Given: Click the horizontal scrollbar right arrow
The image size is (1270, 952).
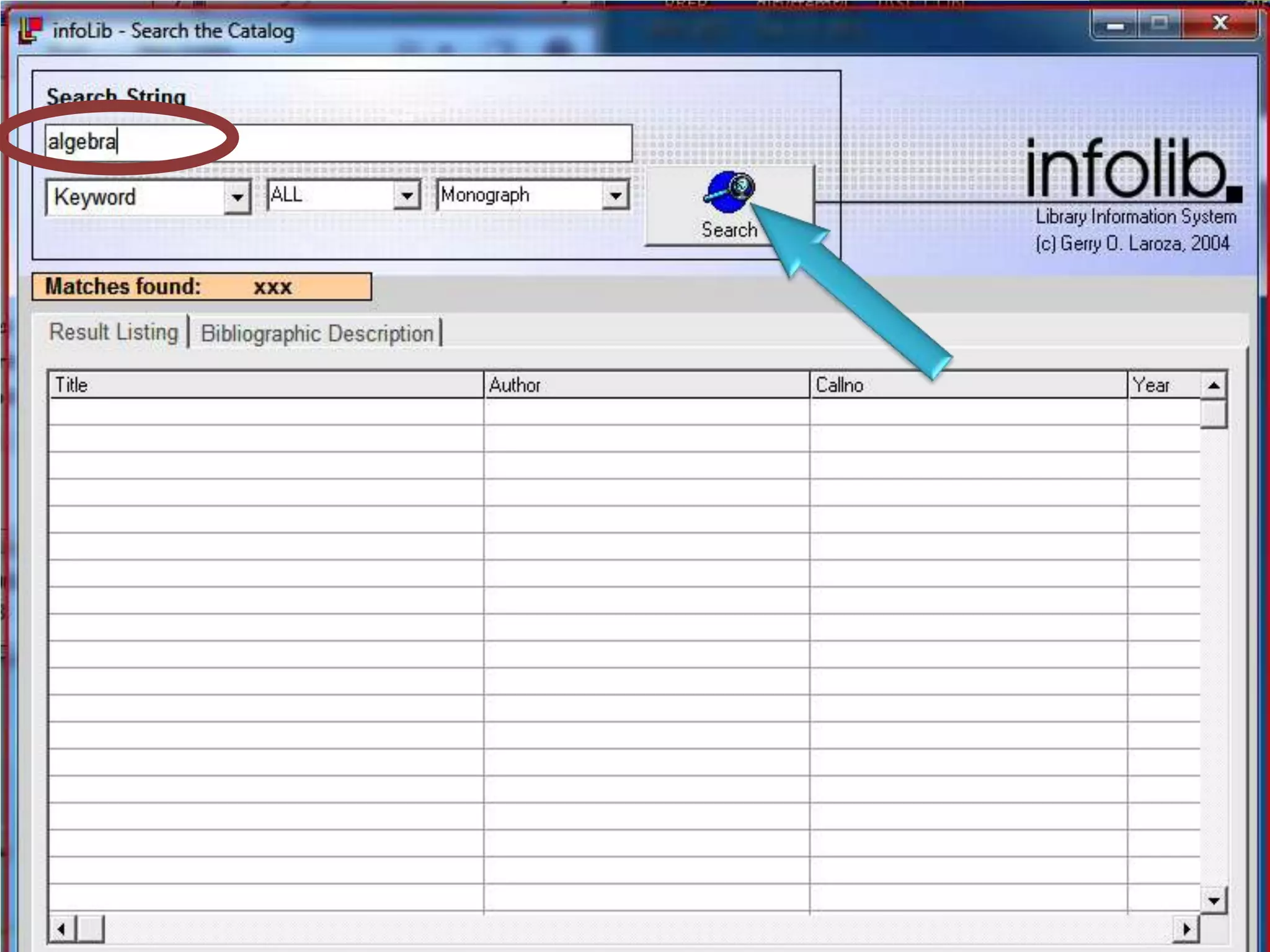Looking at the screenshot, I should [x=1186, y=929].
